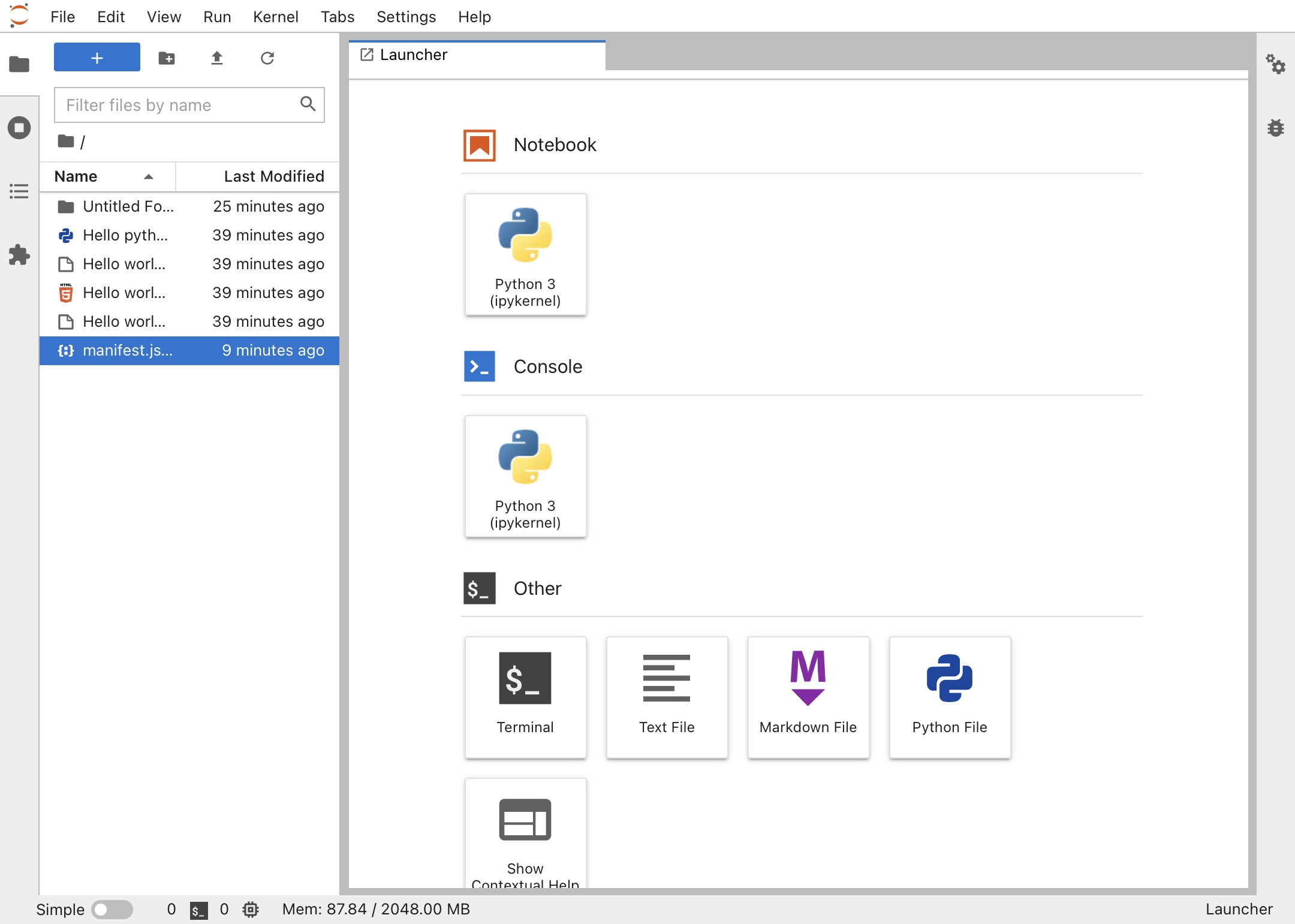Viewport: 1295px width, 924px height.
Task: Launch Python 3 (ipykernel) notebook
Action: click(x=525, y=254)
